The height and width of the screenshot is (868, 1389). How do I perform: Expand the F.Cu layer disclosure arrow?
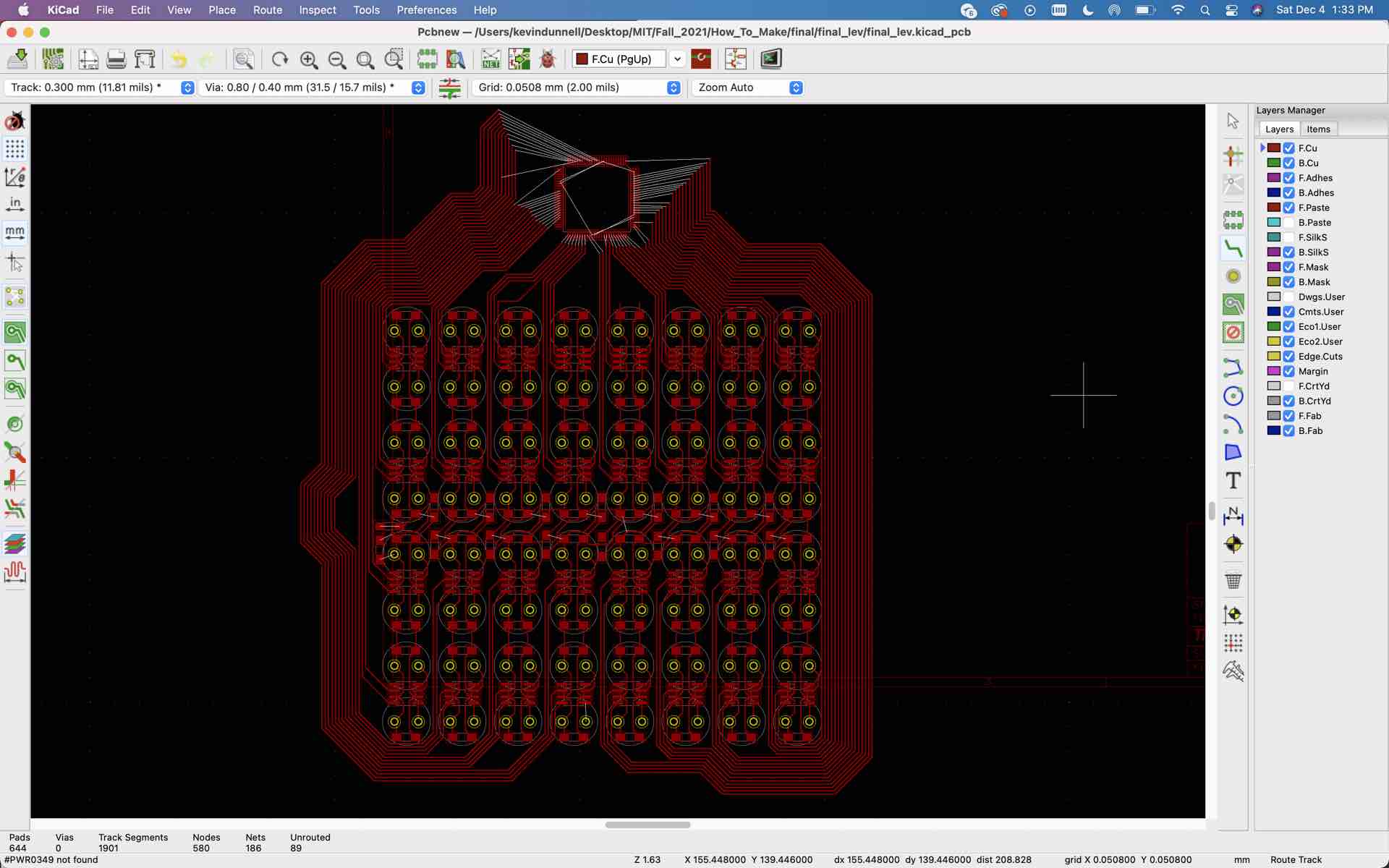(x=1263, y=148)
